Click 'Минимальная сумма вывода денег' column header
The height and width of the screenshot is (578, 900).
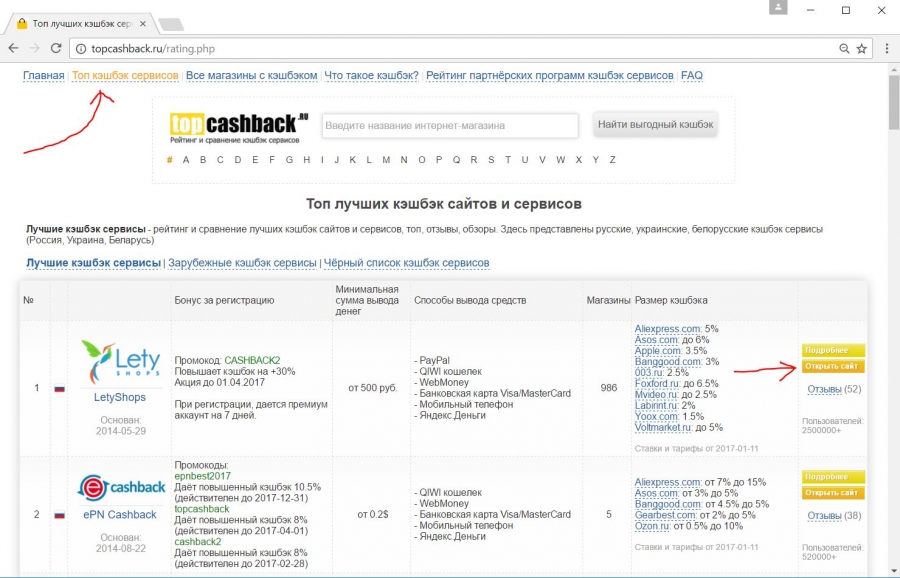(x=367, y=300)
